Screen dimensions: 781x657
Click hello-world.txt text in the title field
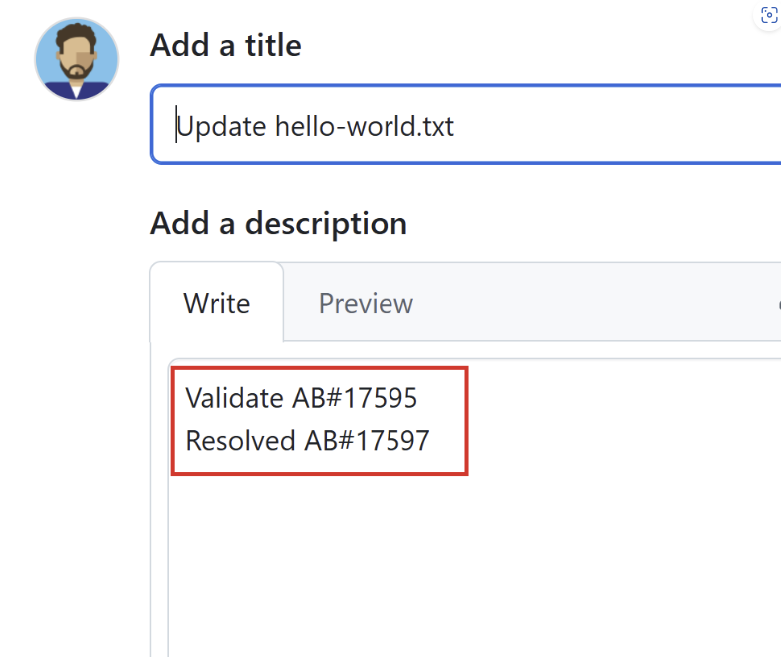tap(364, 126)
